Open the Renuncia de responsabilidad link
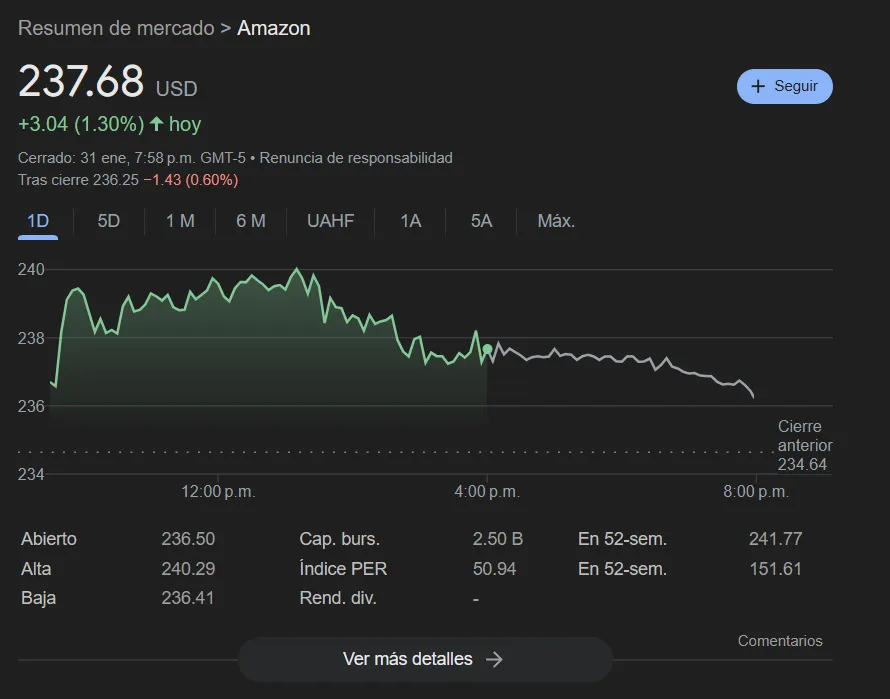 [356, 158]
